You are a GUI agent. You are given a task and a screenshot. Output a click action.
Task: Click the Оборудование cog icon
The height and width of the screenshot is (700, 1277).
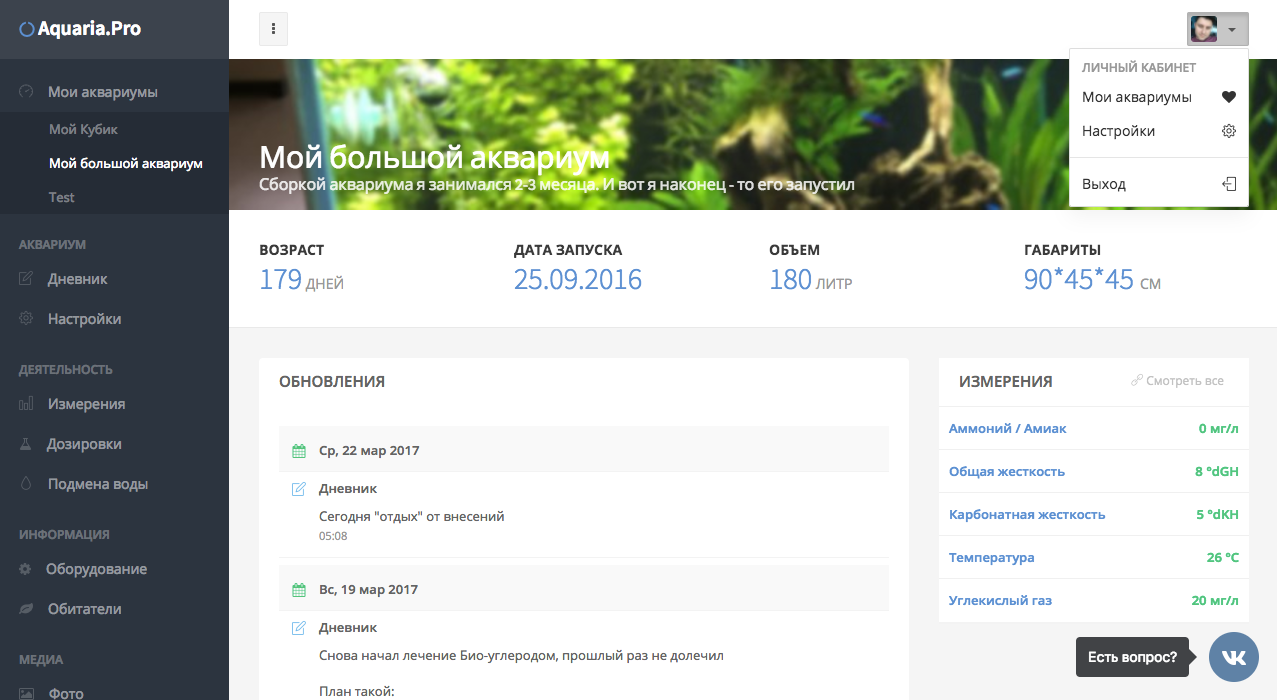point(26,569)
